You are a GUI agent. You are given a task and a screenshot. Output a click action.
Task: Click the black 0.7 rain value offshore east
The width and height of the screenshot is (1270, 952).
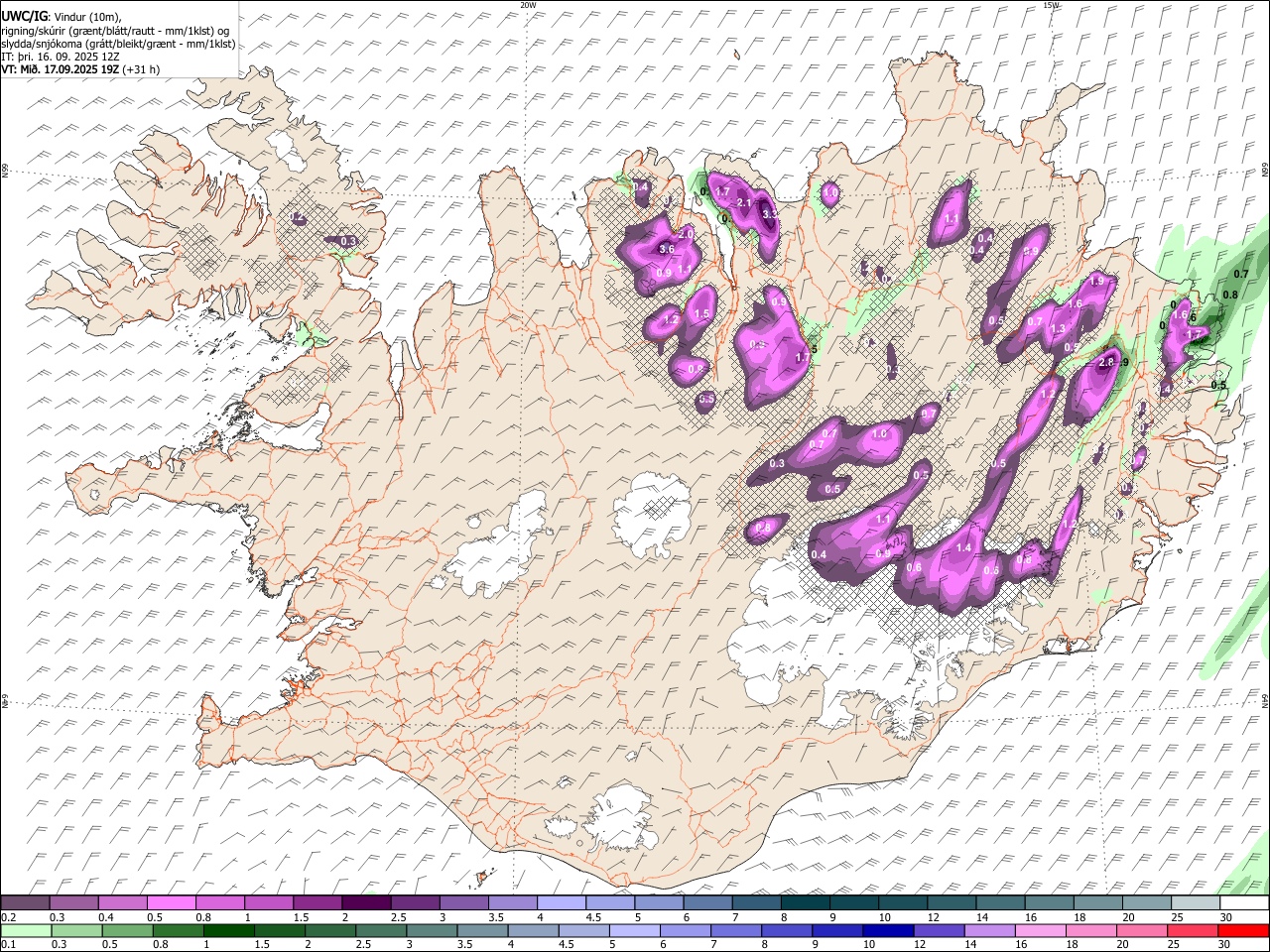click(x=1240, y=274)
